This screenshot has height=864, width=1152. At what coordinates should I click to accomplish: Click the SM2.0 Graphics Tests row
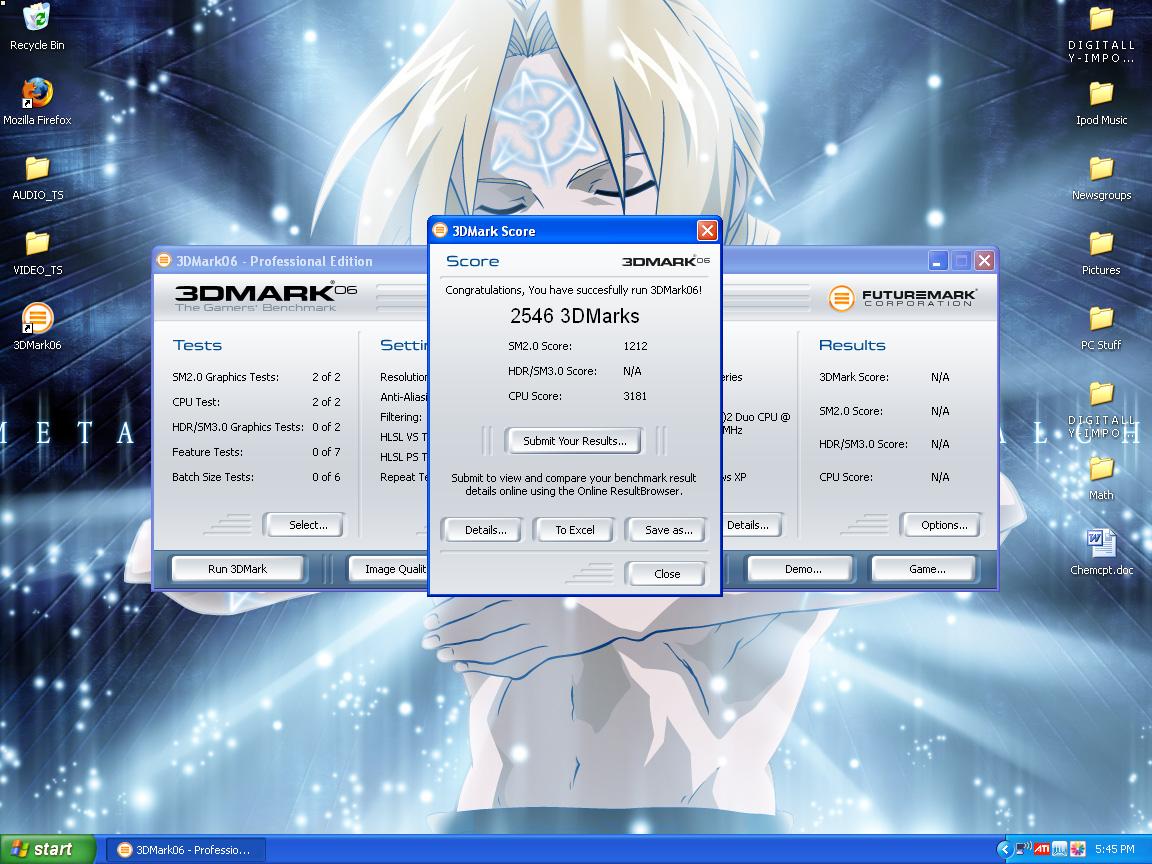256,377
